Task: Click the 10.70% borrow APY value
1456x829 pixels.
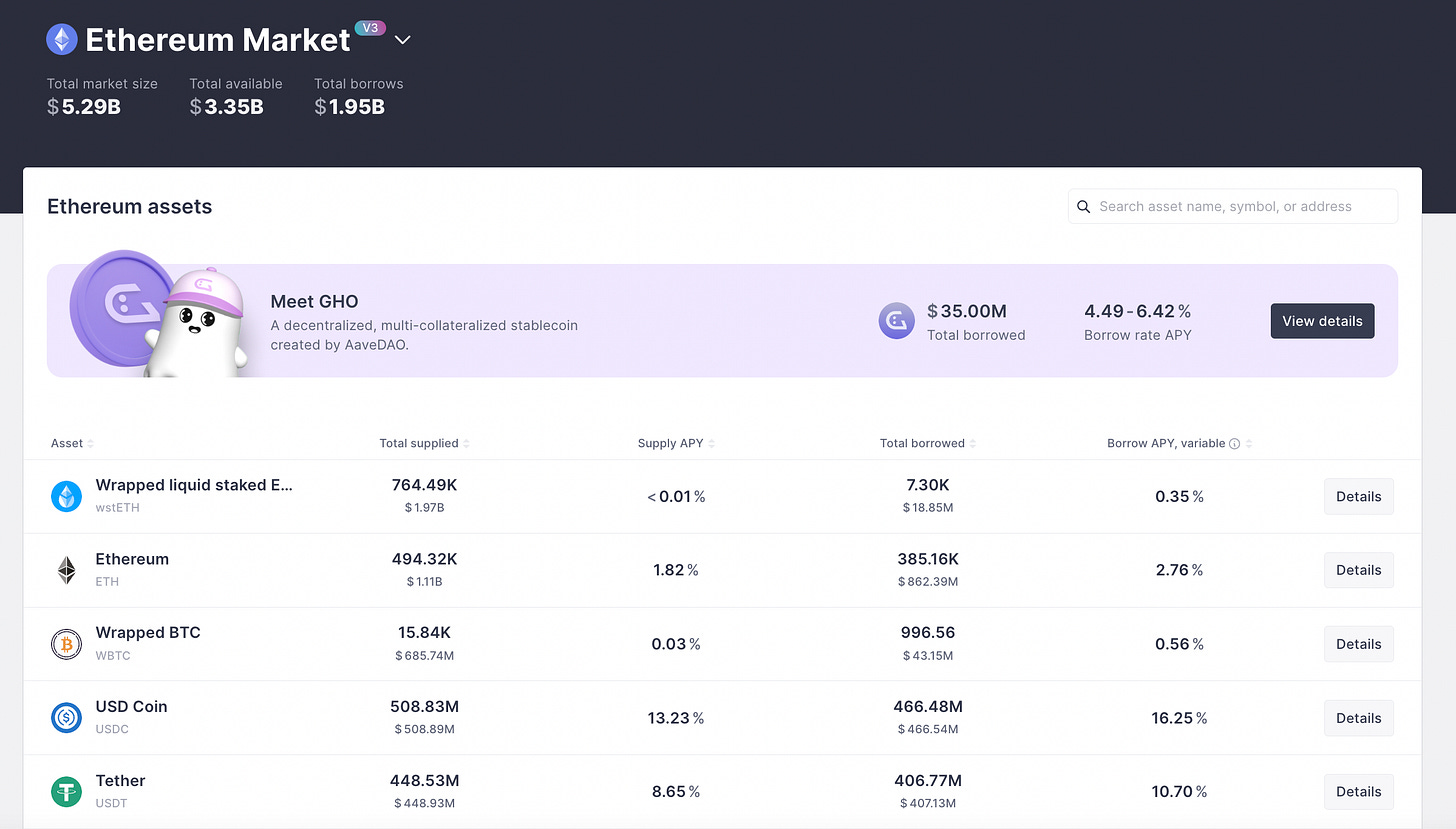Action: 1179,791
